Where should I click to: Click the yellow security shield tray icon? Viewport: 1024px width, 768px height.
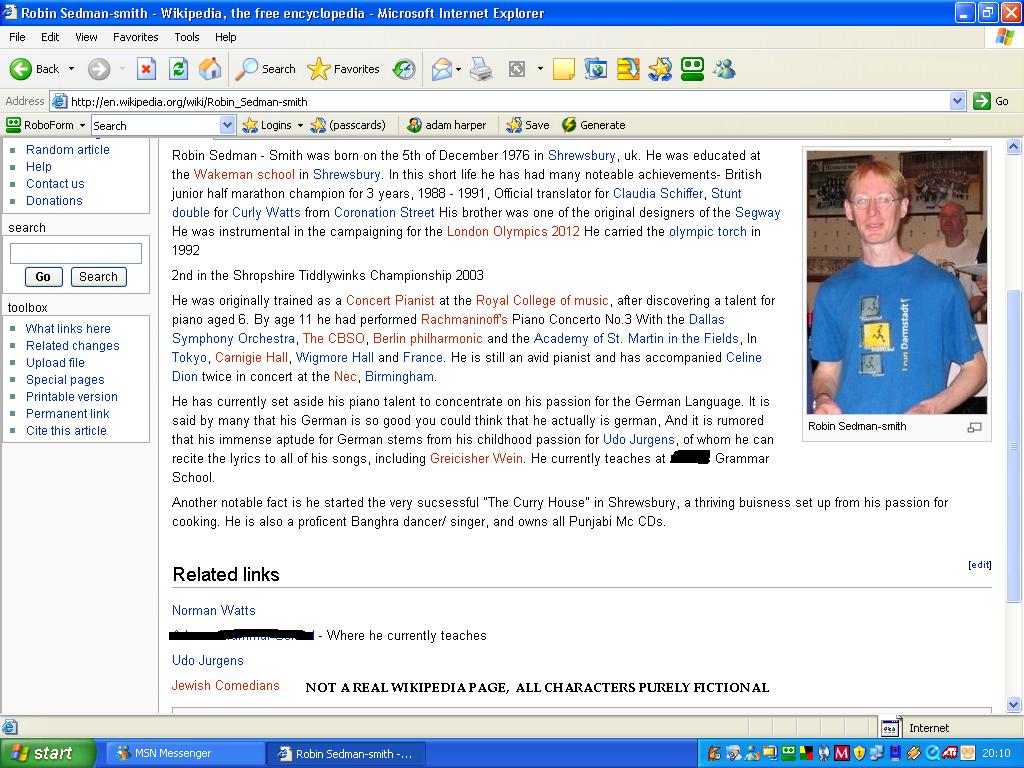859,753
